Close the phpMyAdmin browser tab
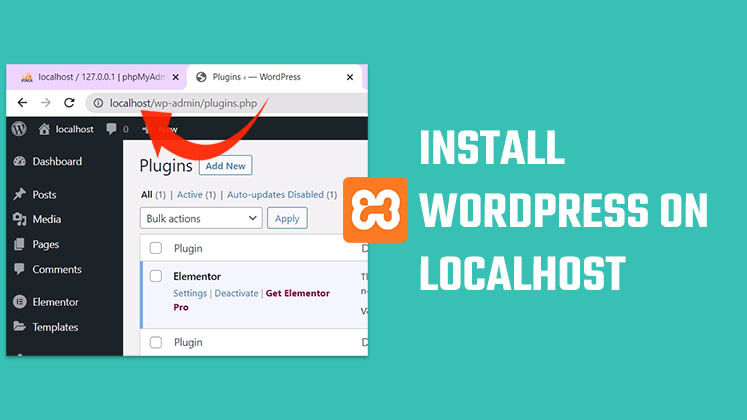Screen dimensions: 747x420 click(x=176, y=77)
